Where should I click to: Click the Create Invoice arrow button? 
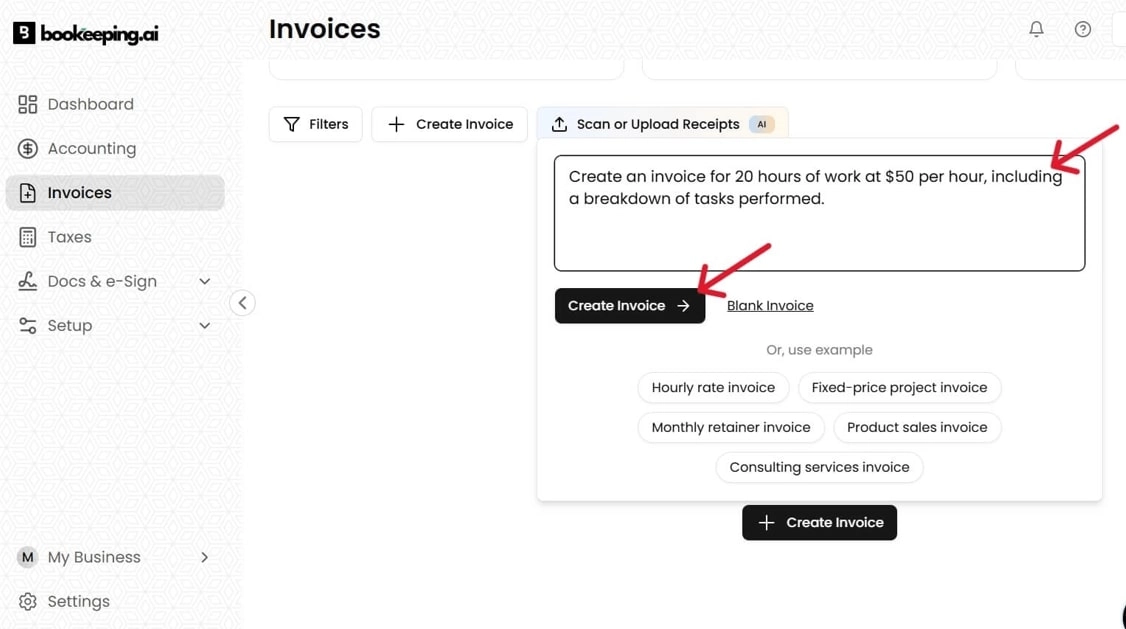click(629, 306)
